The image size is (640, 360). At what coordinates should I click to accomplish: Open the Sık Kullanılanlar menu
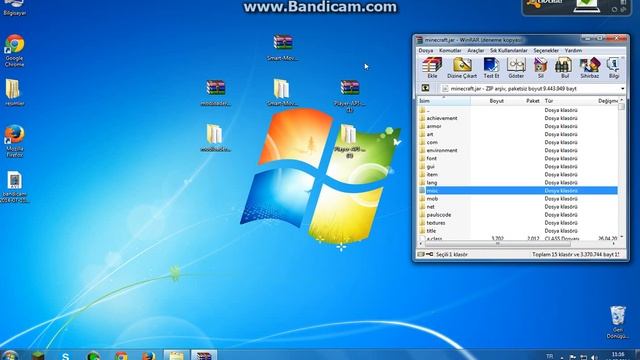click(509, 51)
